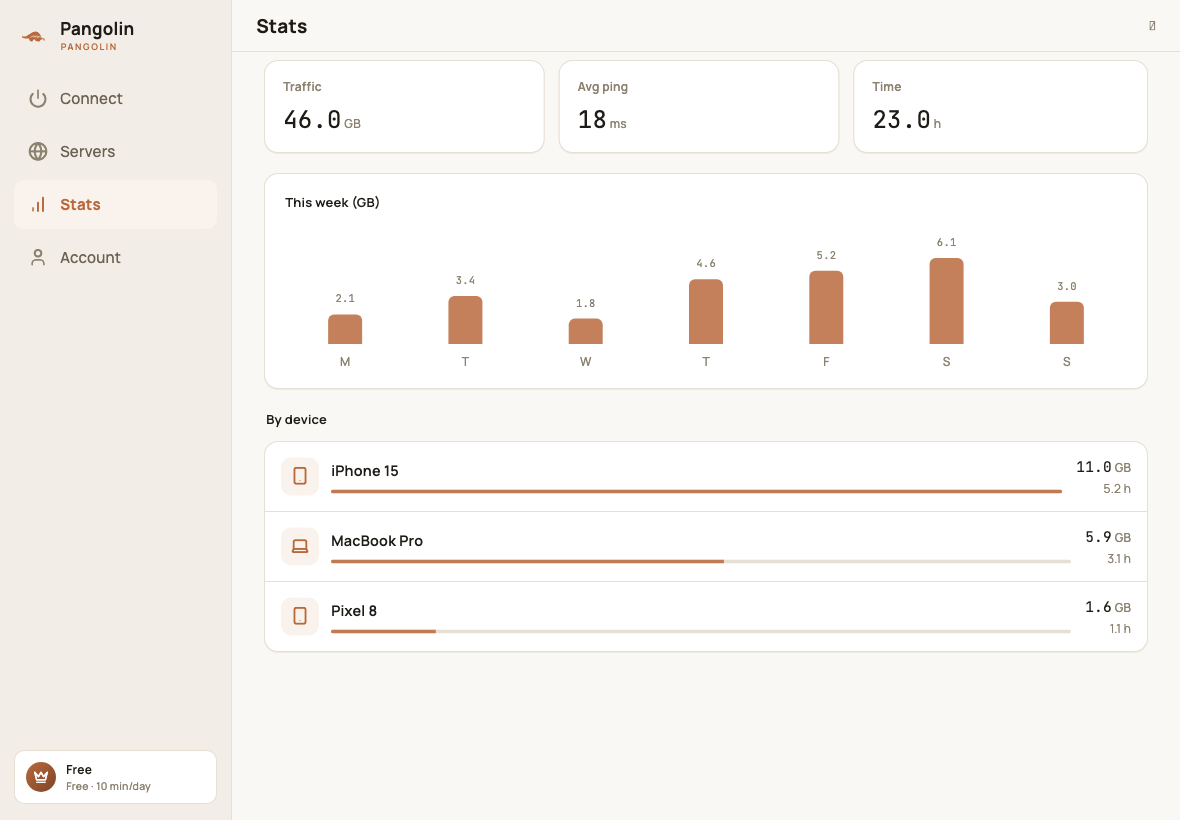The height and width of the screenshot is (820, 1180).
Task: Click the M day label
Action: coord(345,362)
